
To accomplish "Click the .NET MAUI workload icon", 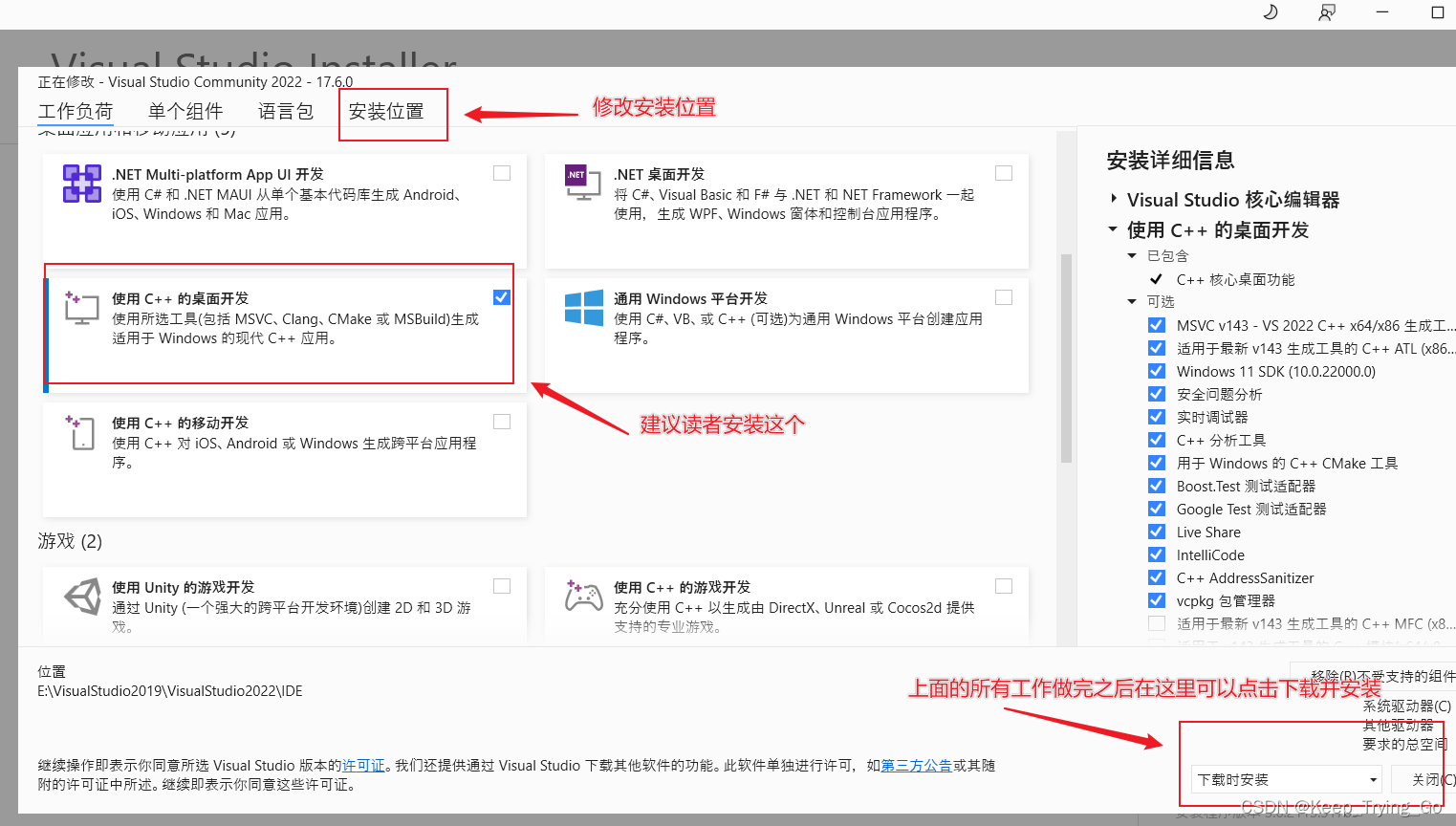I will (x=82, y=184).
